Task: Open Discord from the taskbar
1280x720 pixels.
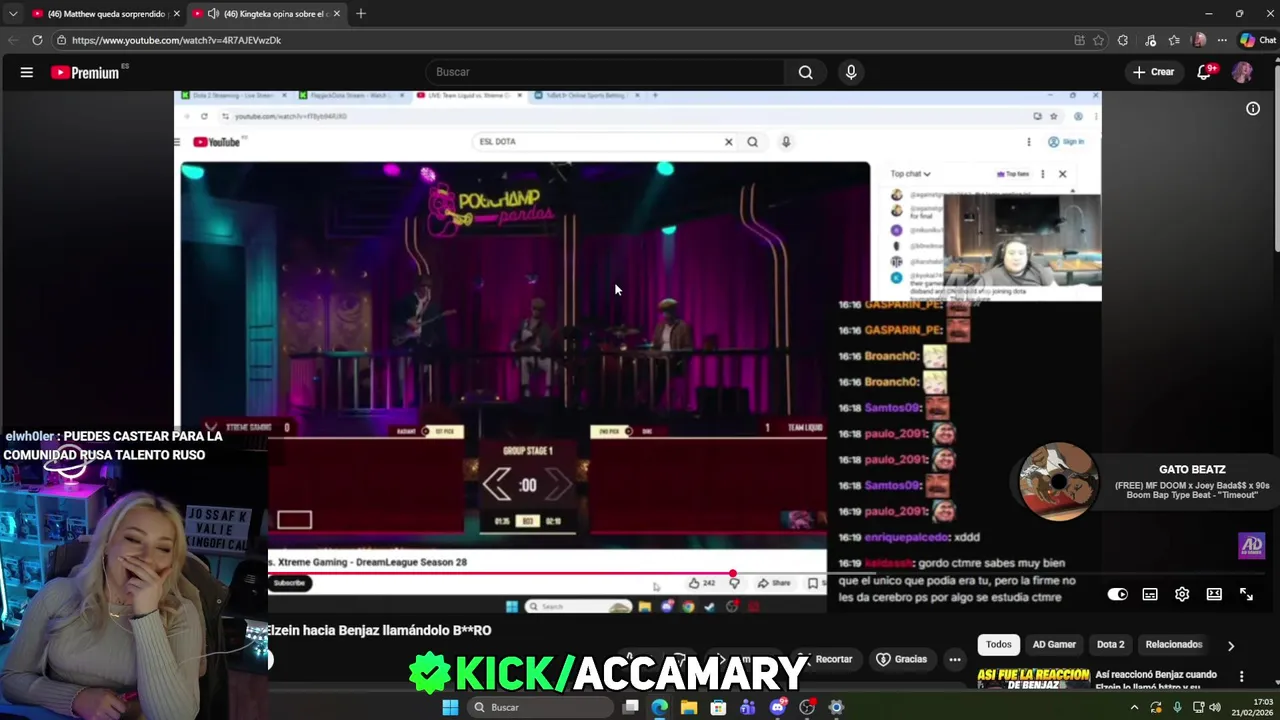Action: click(778, 707)
